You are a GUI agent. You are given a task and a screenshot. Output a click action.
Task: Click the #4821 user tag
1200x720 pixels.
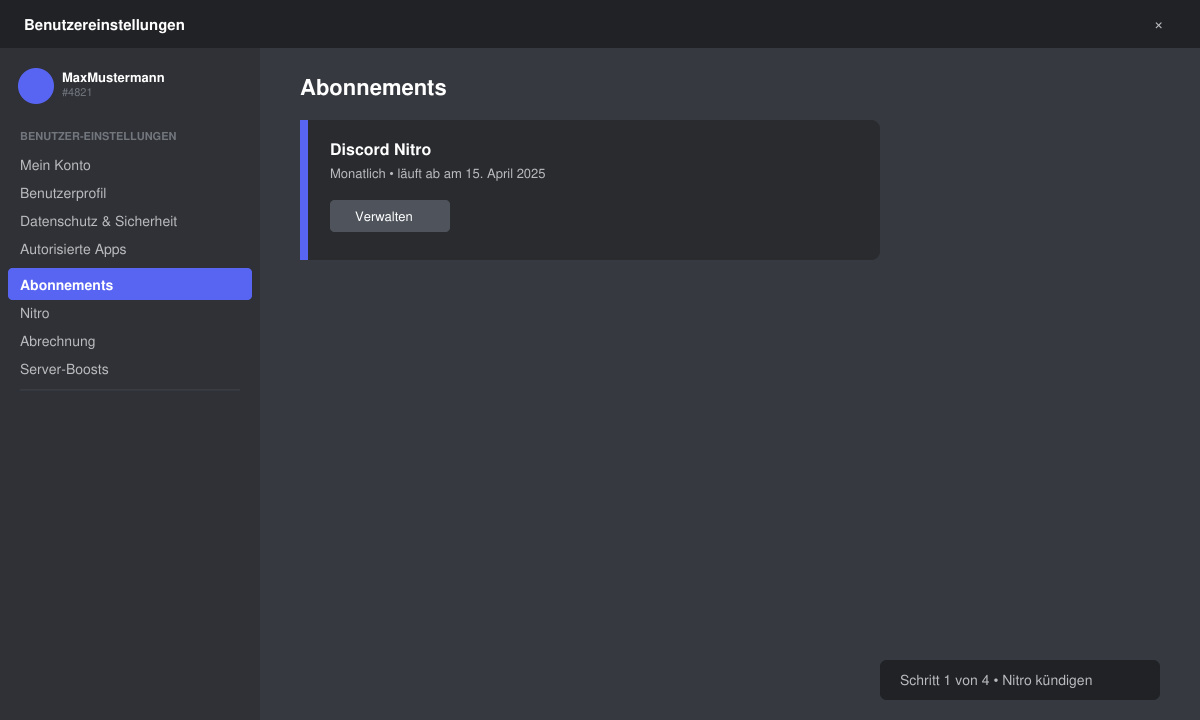(x=77, y=92)
